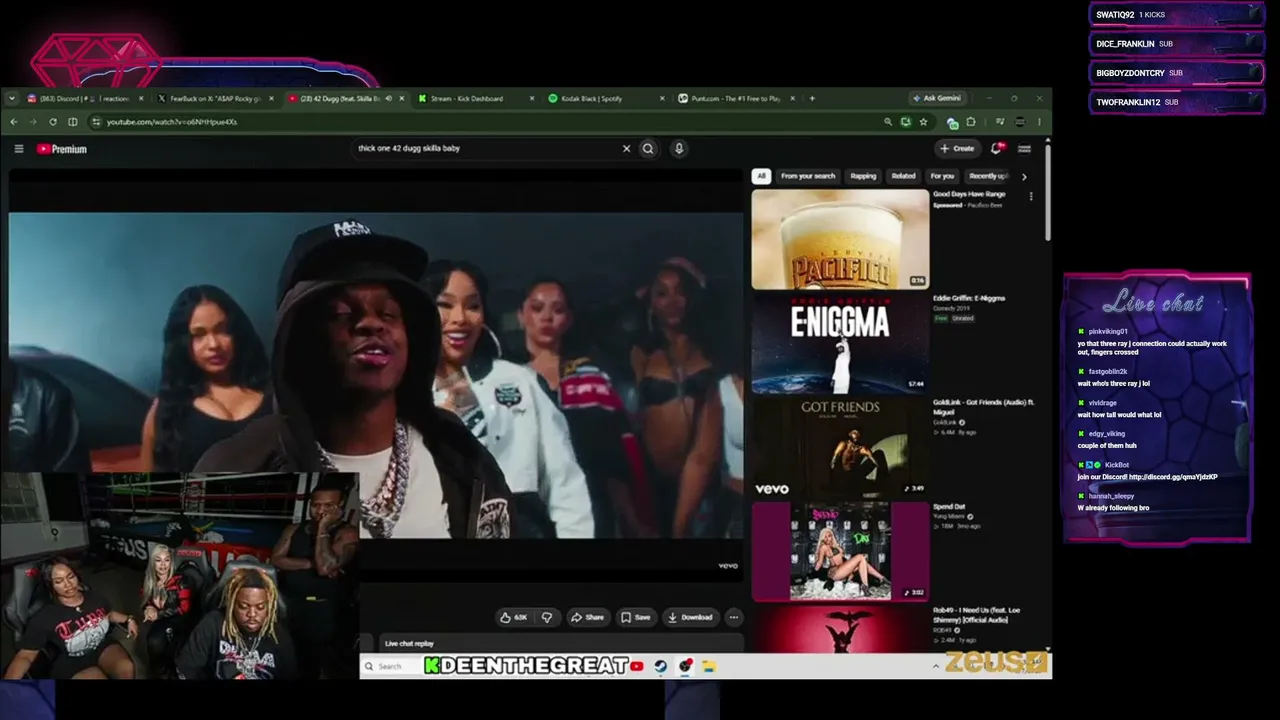Viewport: 1280px width, 720px height.
Task: Open the YouTube icon on the taskbar
Action: click(637, 666)
